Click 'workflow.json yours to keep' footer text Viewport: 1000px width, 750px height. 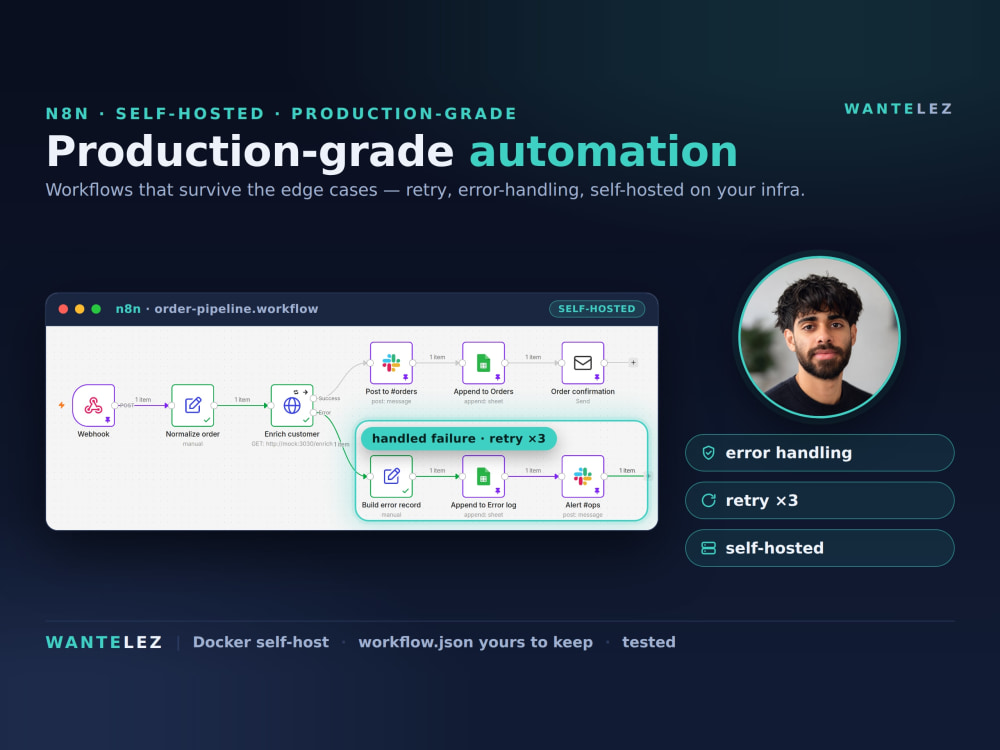pos(476,642)
